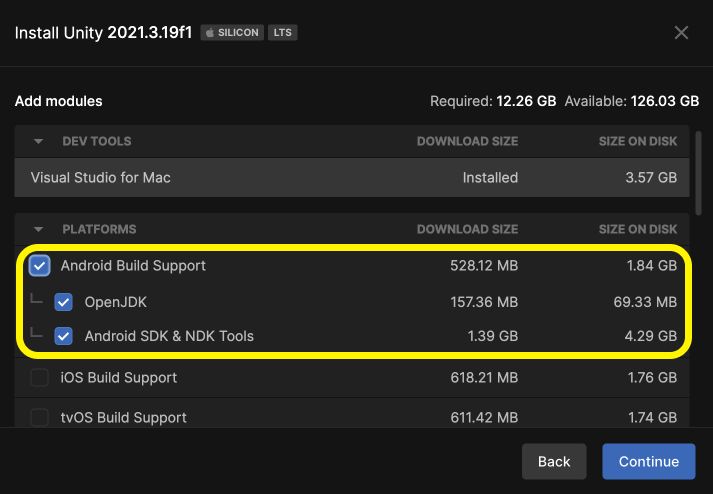Click the SILICON badge with Apple logo

click(x=232, y=33)
